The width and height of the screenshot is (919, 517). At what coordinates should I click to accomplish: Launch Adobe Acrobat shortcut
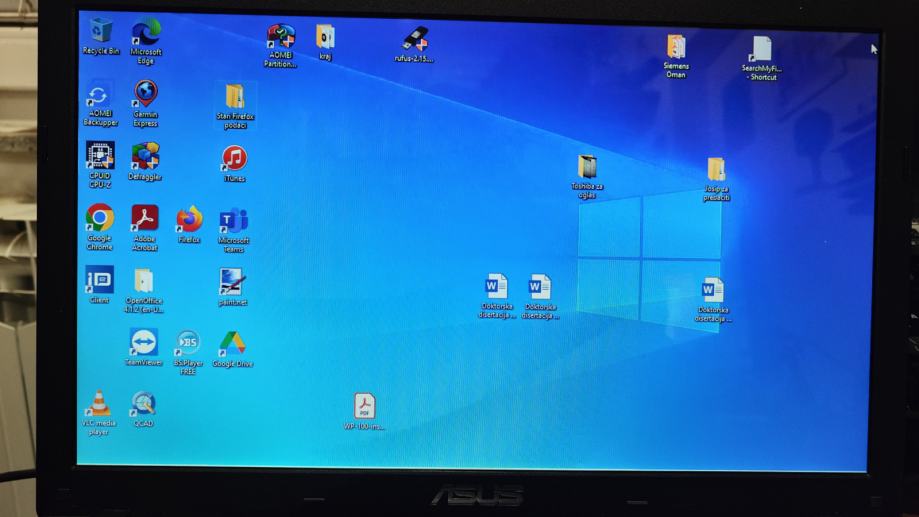pos(144,228)
